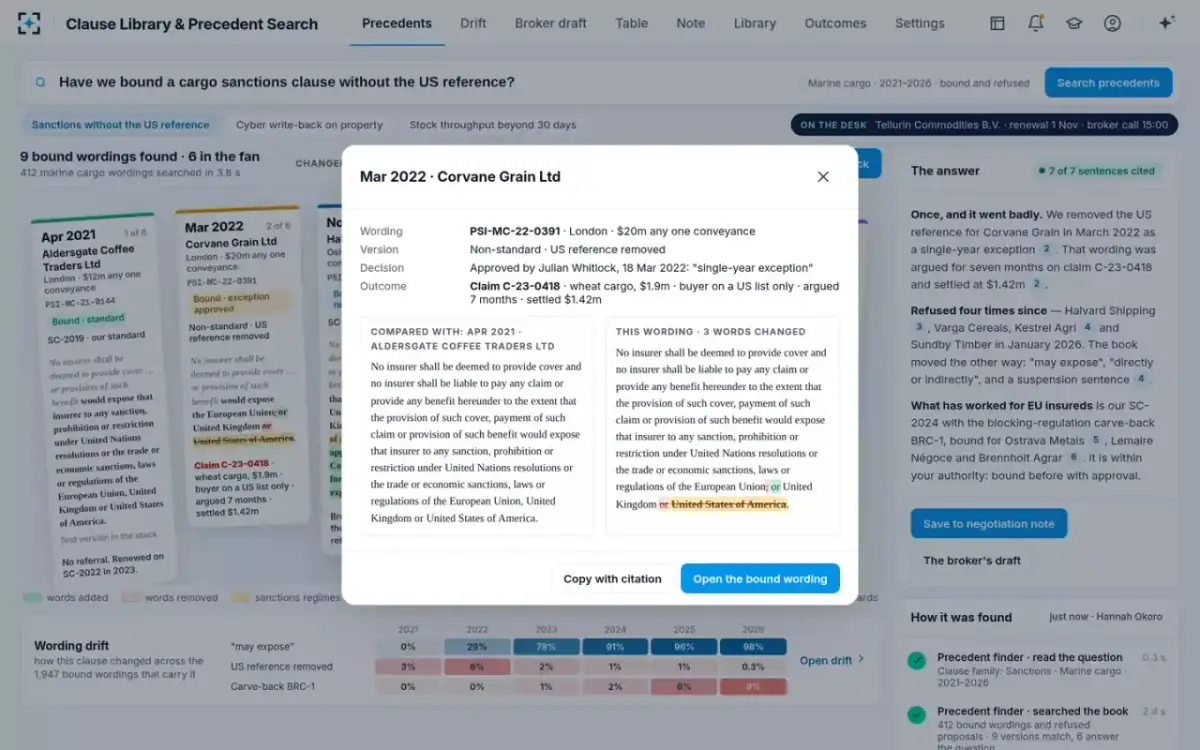This screenshot has width=1200, height=750.
Task: Click the 78% drift cell
Action: [546, 647]
